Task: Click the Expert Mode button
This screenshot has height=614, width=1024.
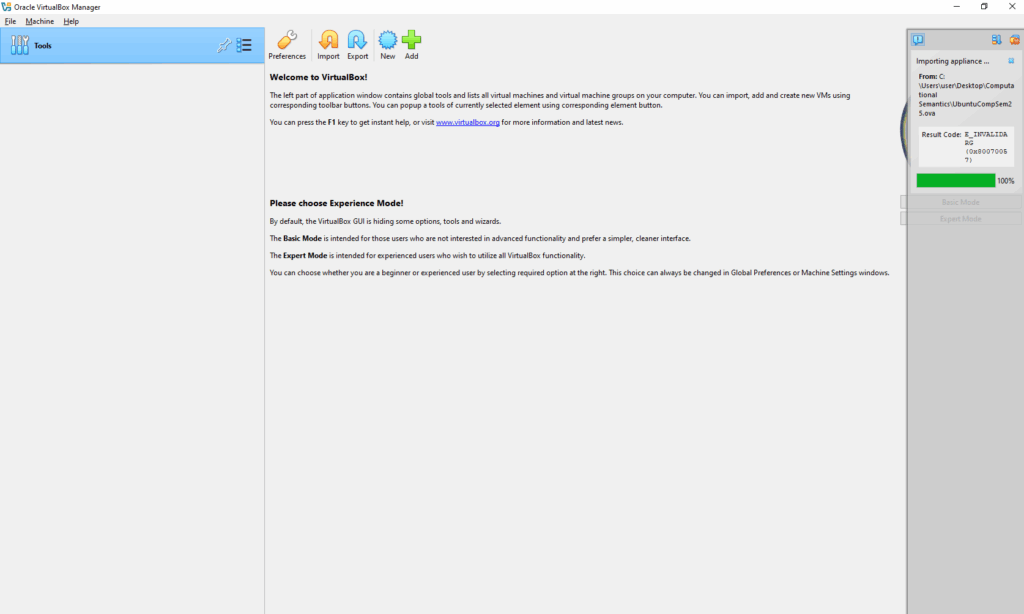Action: pyautogui.click(x=961, y=218)
